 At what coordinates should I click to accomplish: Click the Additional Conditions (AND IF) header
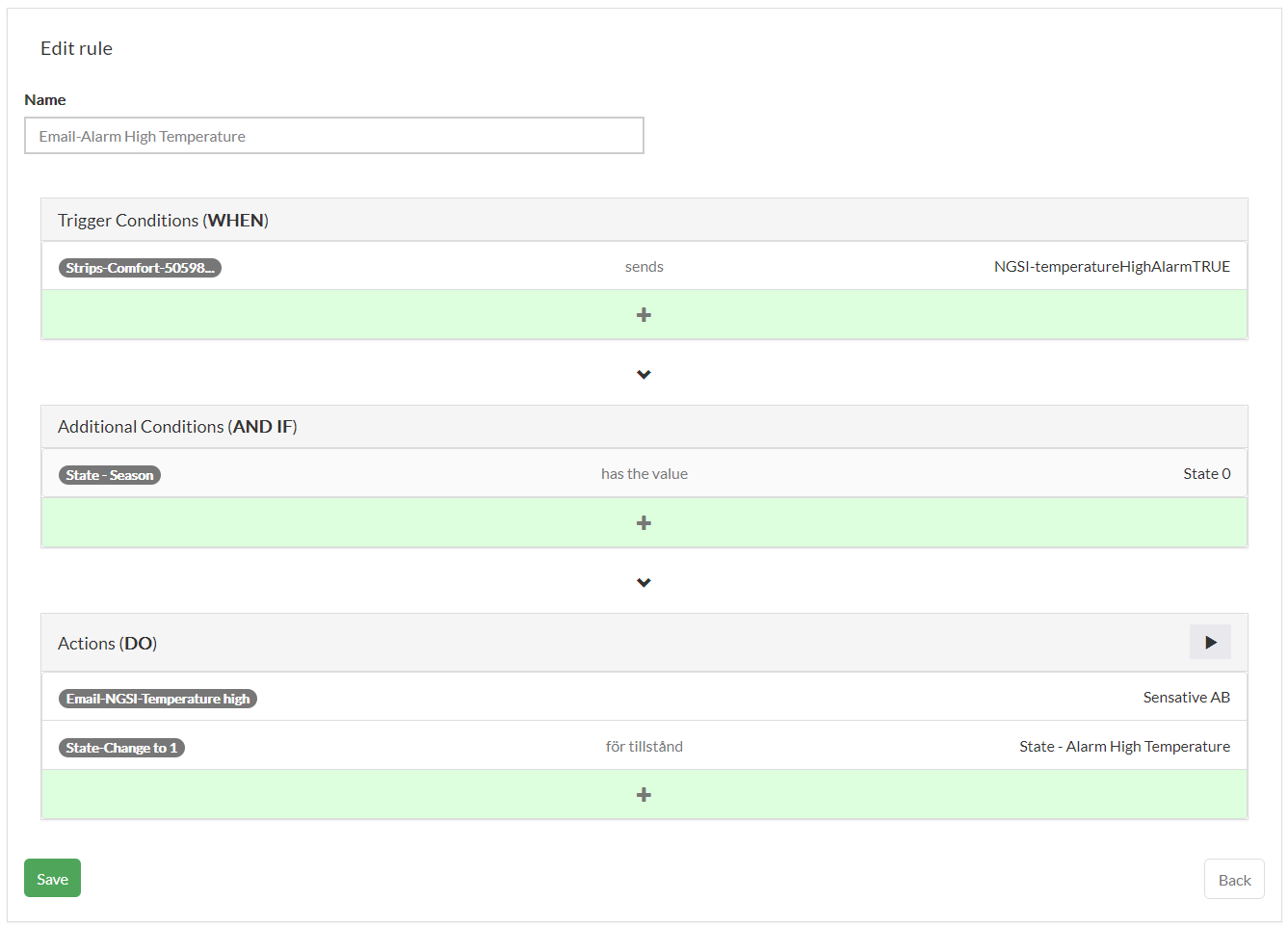point(177,427)
